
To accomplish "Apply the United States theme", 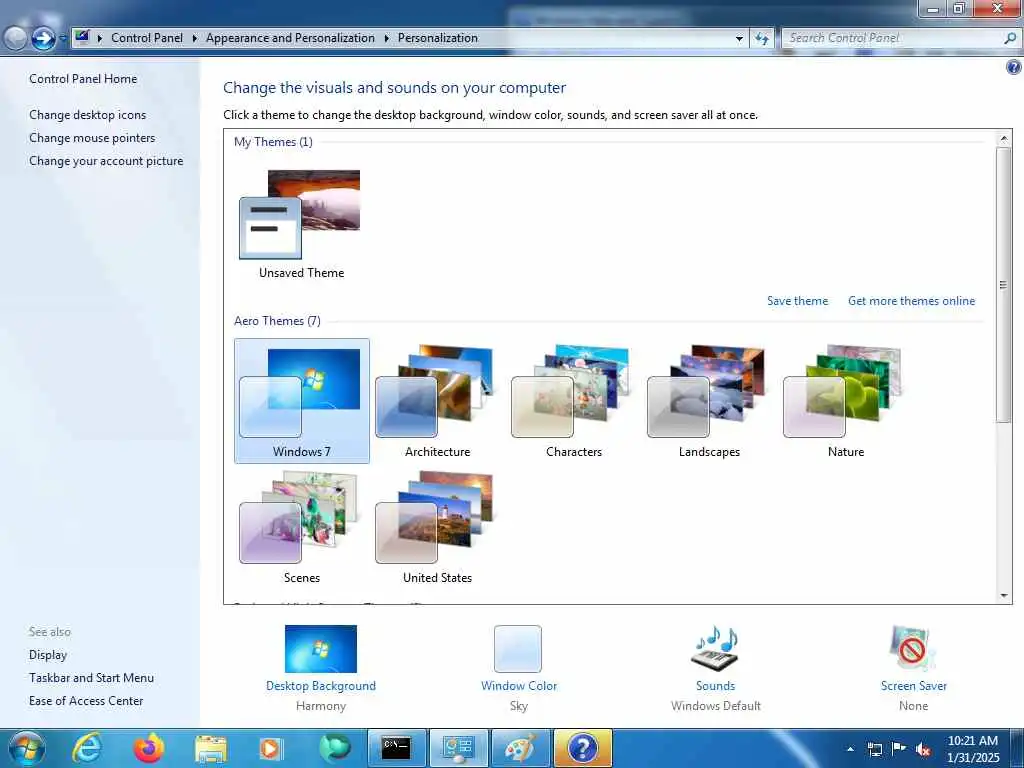I will pyautogui.click(x=437, y=527).
